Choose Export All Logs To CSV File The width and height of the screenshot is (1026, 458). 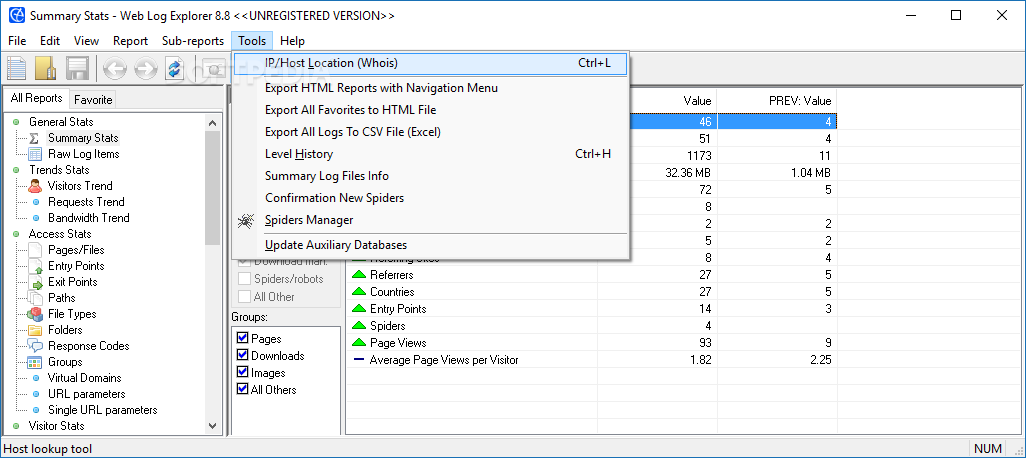point(431,132)
